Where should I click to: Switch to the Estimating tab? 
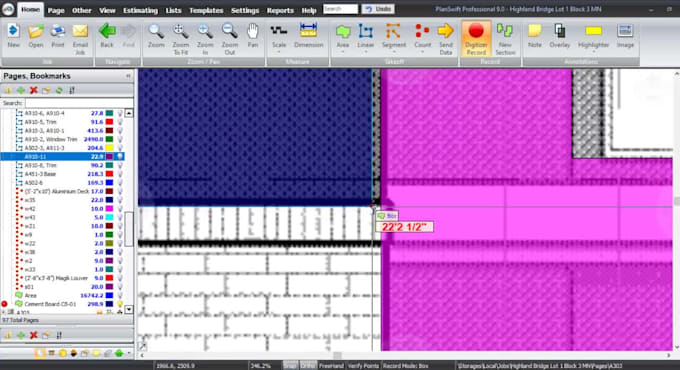(141, 10)
